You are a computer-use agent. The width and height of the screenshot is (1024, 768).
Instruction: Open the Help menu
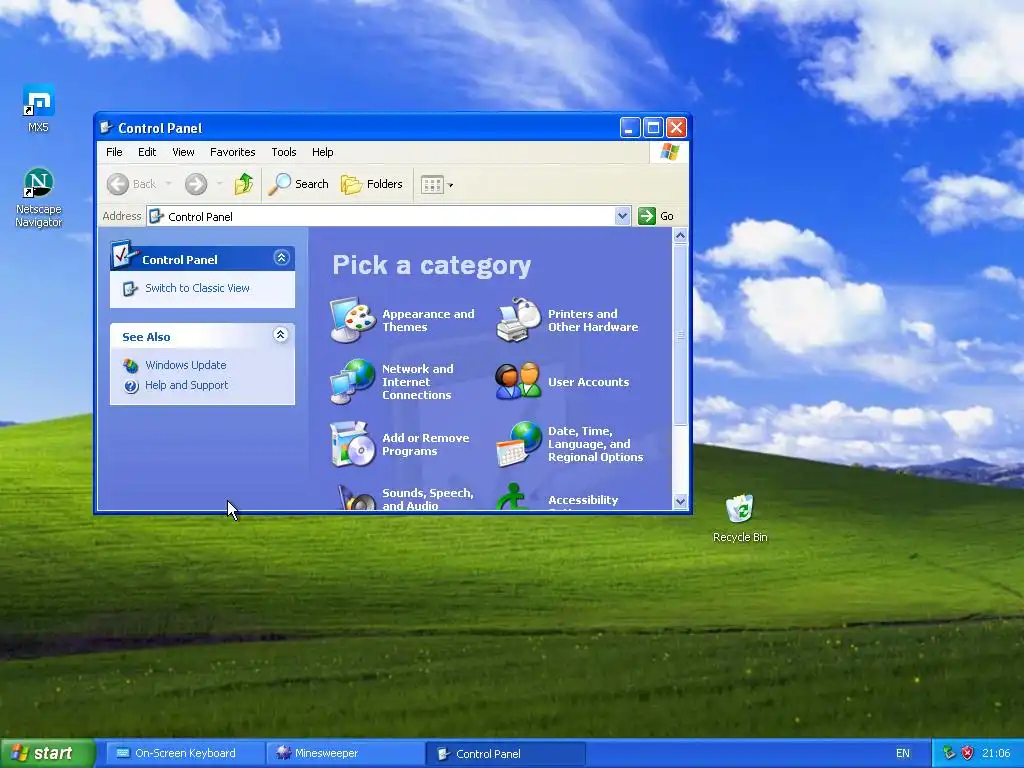[323, 152]
